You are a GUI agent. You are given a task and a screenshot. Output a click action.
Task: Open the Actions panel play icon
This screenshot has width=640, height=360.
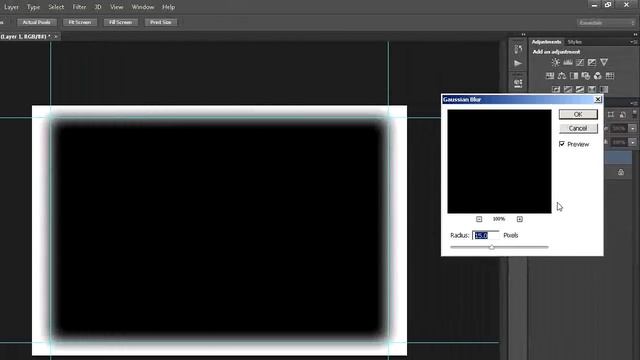click(518, 63)
